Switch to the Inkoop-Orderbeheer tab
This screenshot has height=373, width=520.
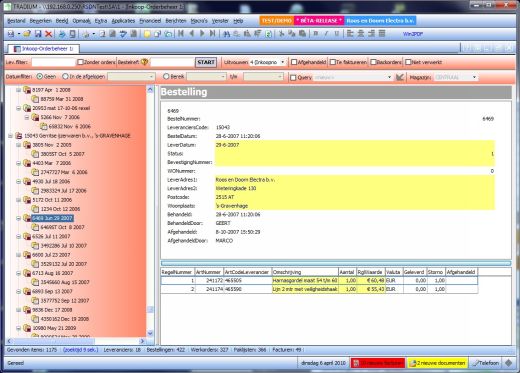pos(43,49)
